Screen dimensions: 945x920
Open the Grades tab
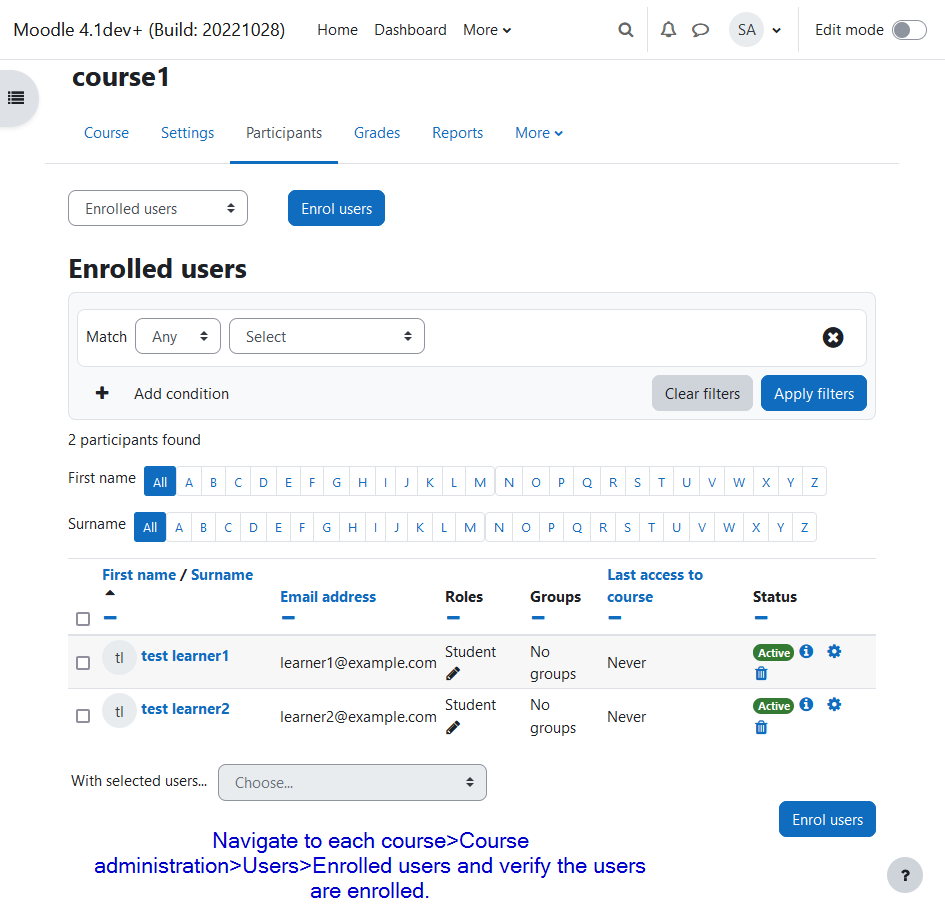377,133
